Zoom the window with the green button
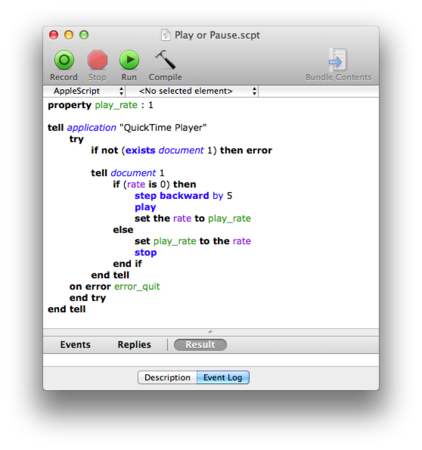422x450 pixels. [84, 35]
